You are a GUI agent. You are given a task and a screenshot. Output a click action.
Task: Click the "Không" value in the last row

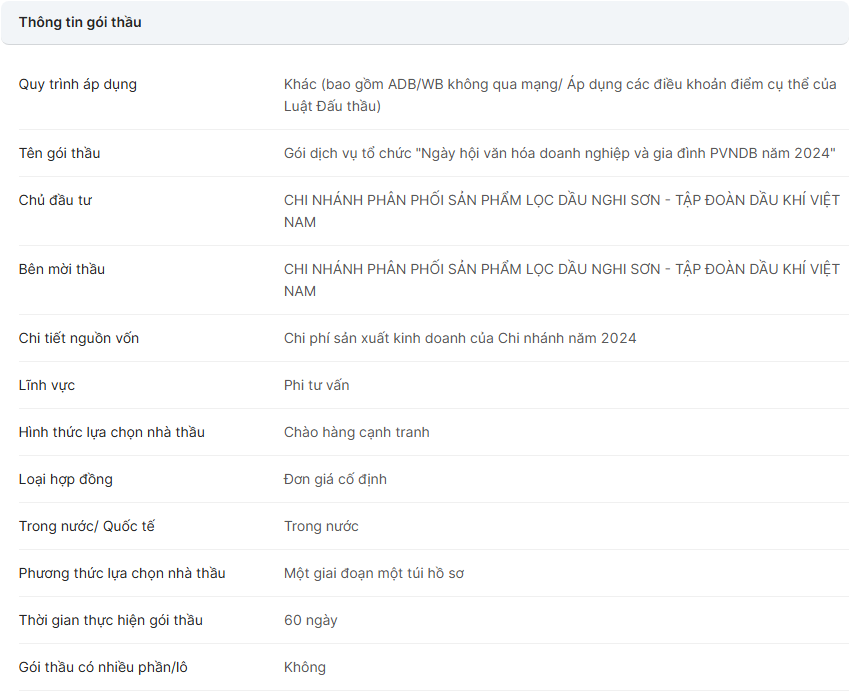tap(304, 667)
